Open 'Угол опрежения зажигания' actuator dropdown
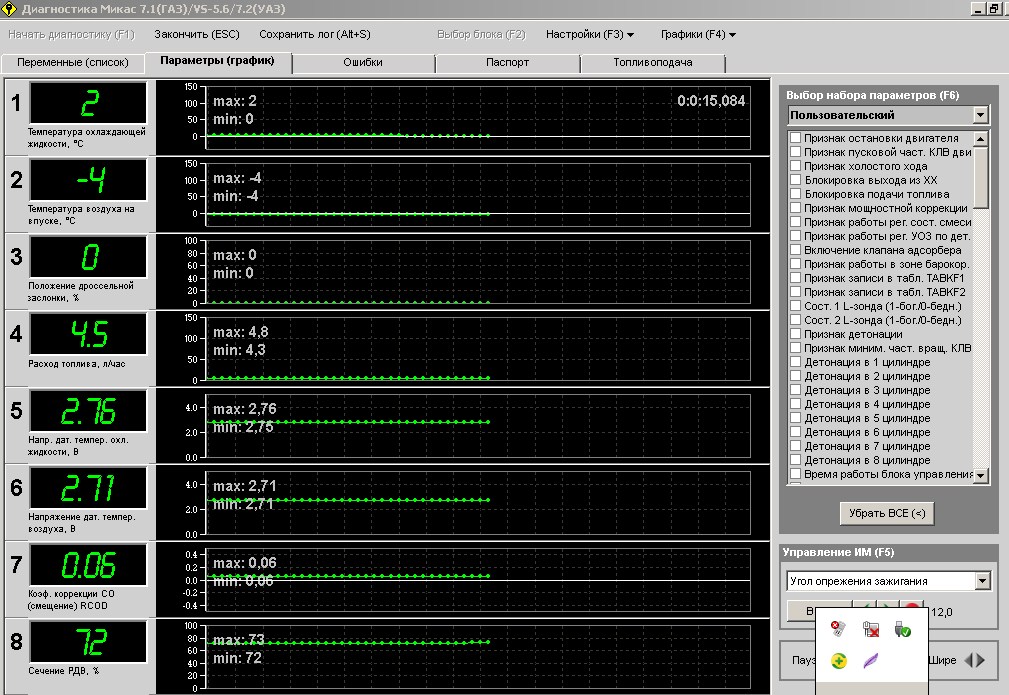Image resolution: width=1009 pixels, height=695 pixels. click(x=982, y=581)
